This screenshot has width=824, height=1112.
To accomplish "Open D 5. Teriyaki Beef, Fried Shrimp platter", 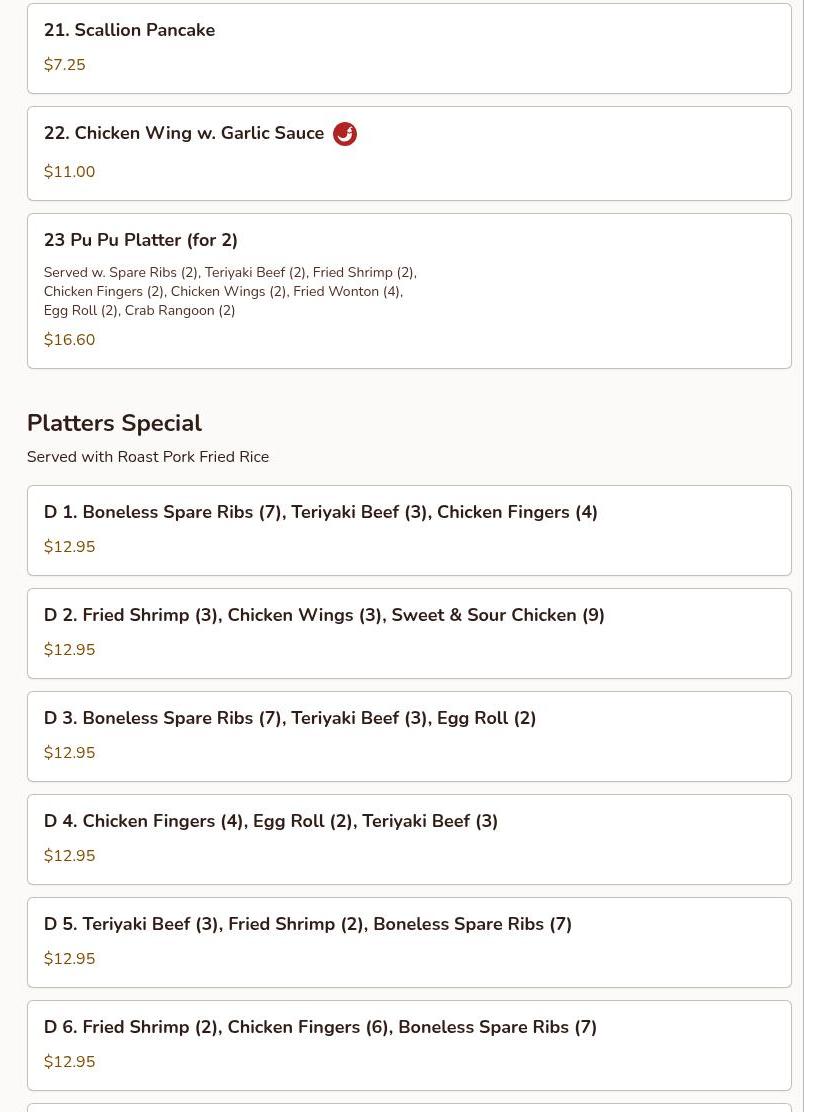I will [308, 924].
